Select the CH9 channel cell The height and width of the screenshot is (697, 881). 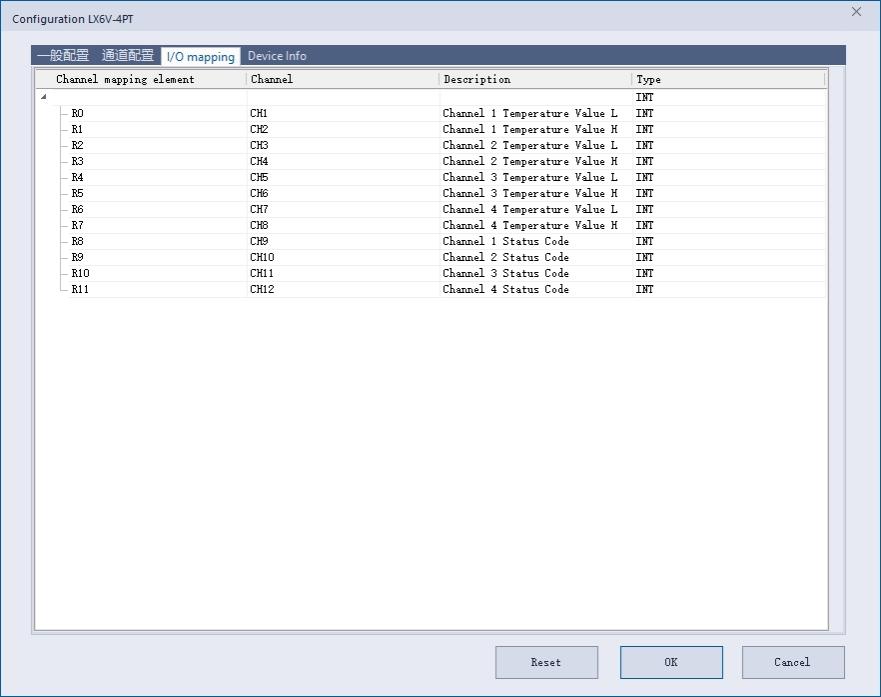pyautogui.click(x=259, y=242)
